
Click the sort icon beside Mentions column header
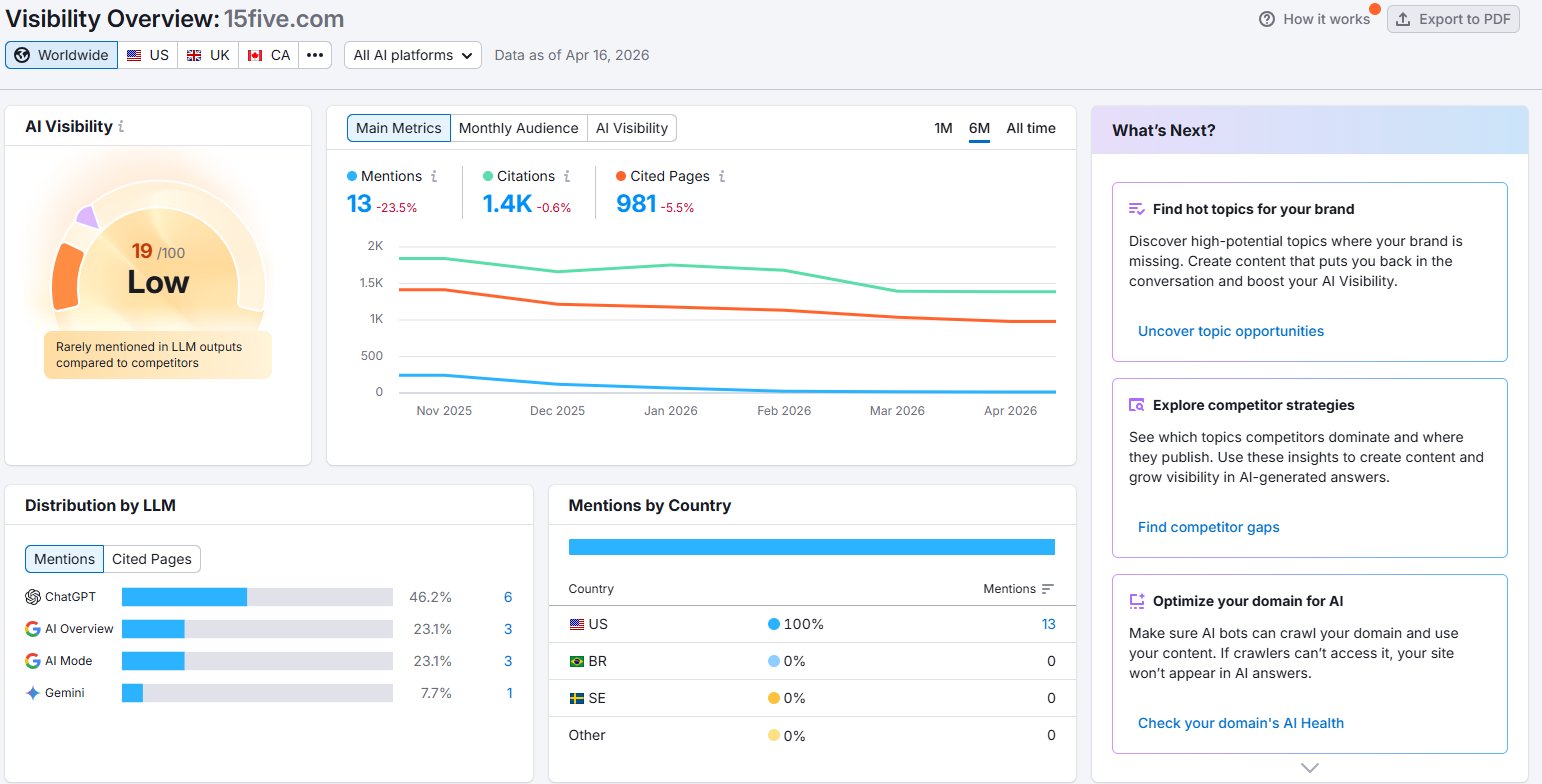click(x=1048, y=589)
